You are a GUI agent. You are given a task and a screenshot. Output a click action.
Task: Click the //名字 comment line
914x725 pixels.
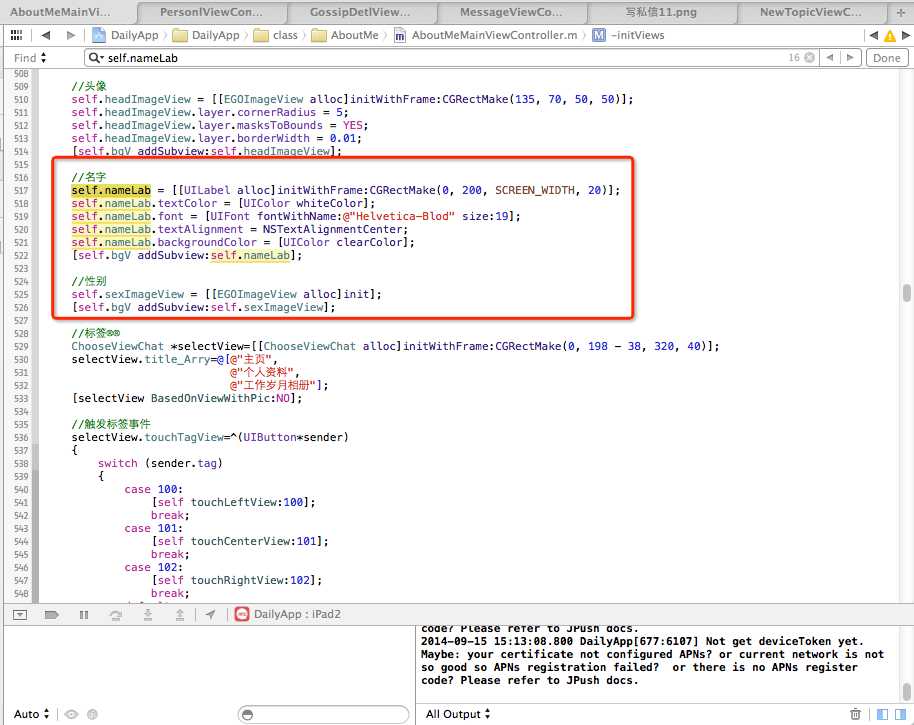point(89,177)
